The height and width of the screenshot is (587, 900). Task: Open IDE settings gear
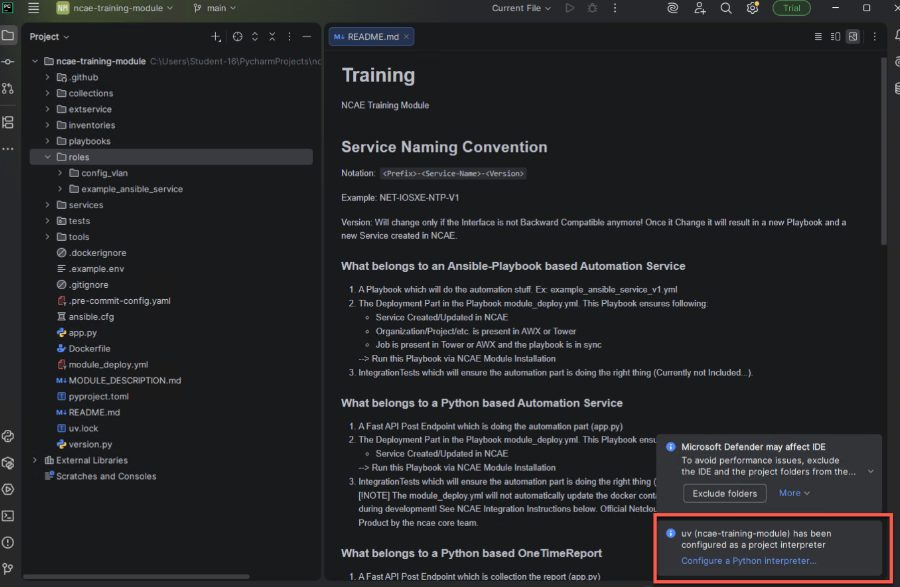pos(752,8)
